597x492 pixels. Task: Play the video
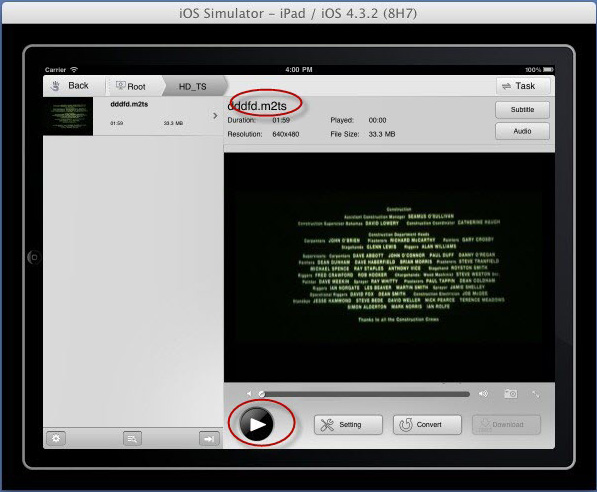click(x=257, y=424)
